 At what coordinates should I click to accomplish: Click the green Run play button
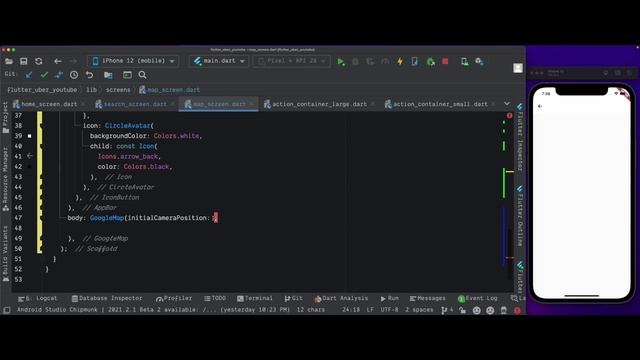(340, 62)
